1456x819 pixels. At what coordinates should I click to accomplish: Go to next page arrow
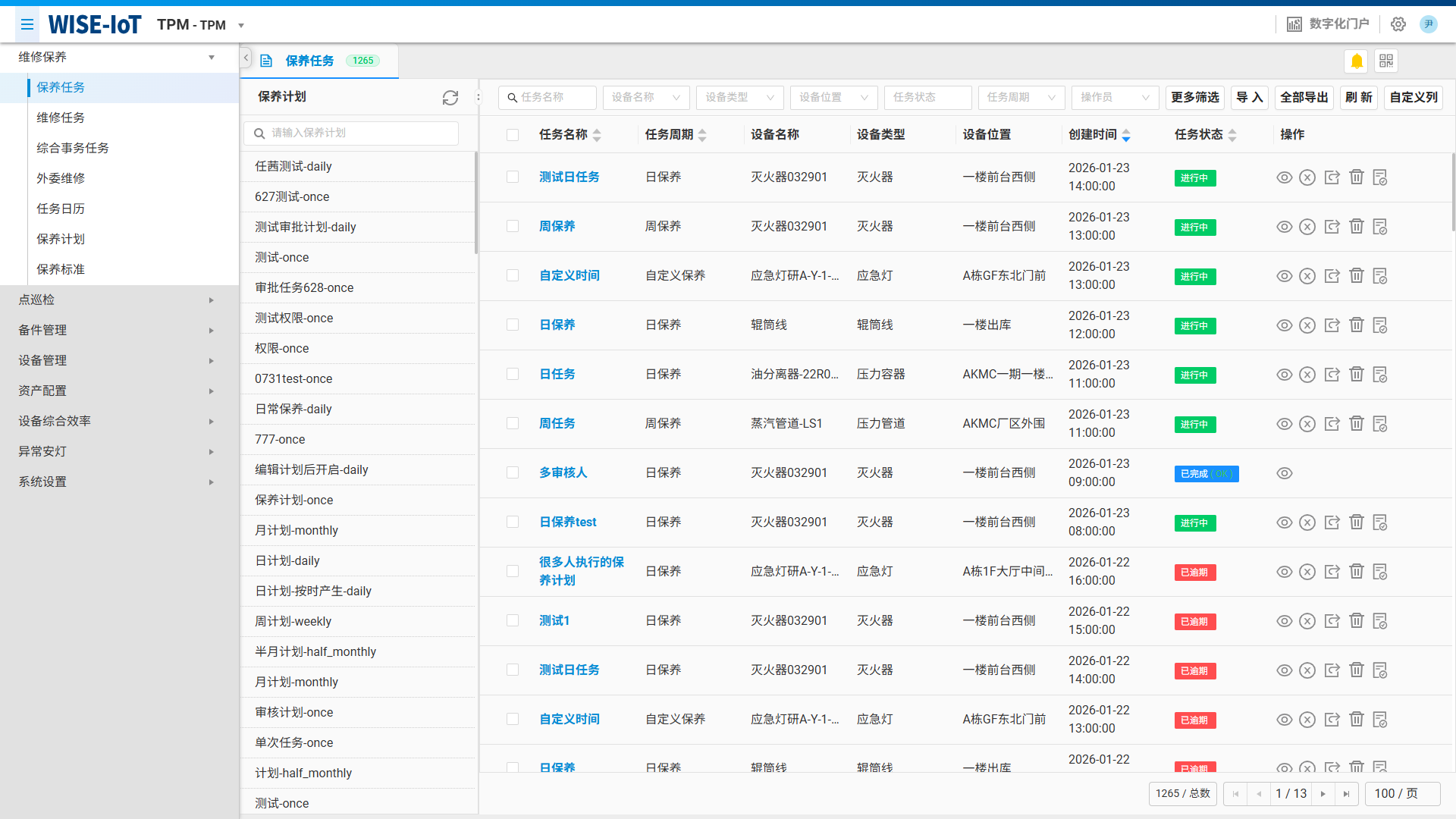point(1323,793)
